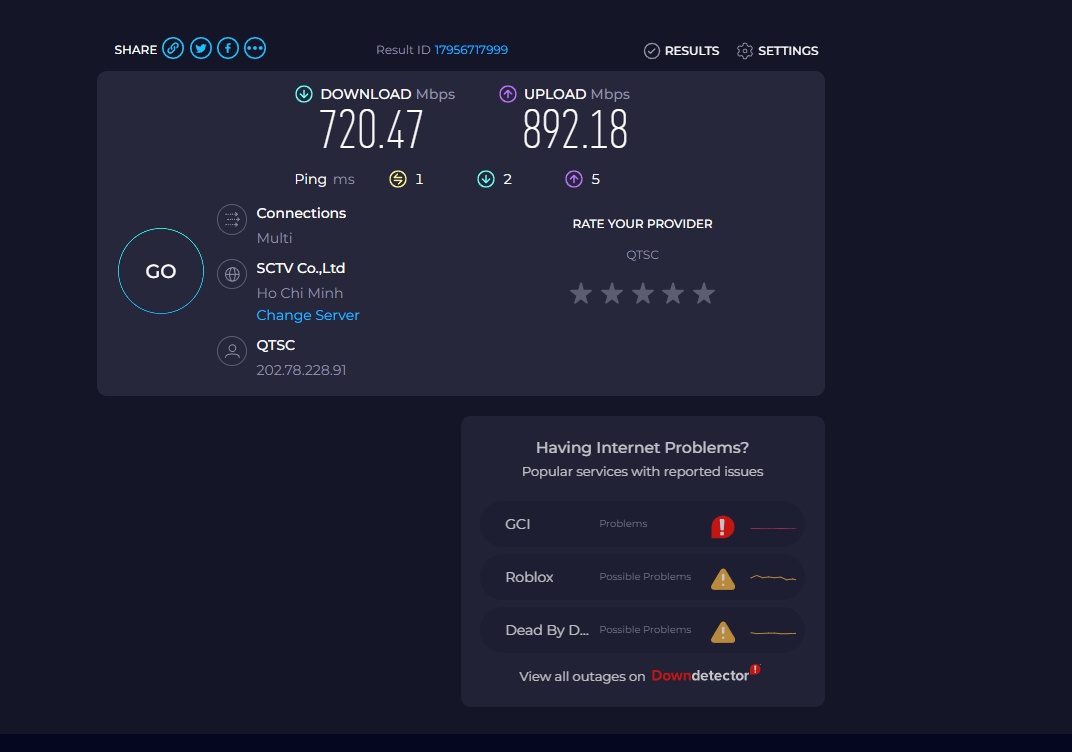Open the GCI outage row
The width and height of the screenshot is (1072, 752).
(x=642, y=524)
